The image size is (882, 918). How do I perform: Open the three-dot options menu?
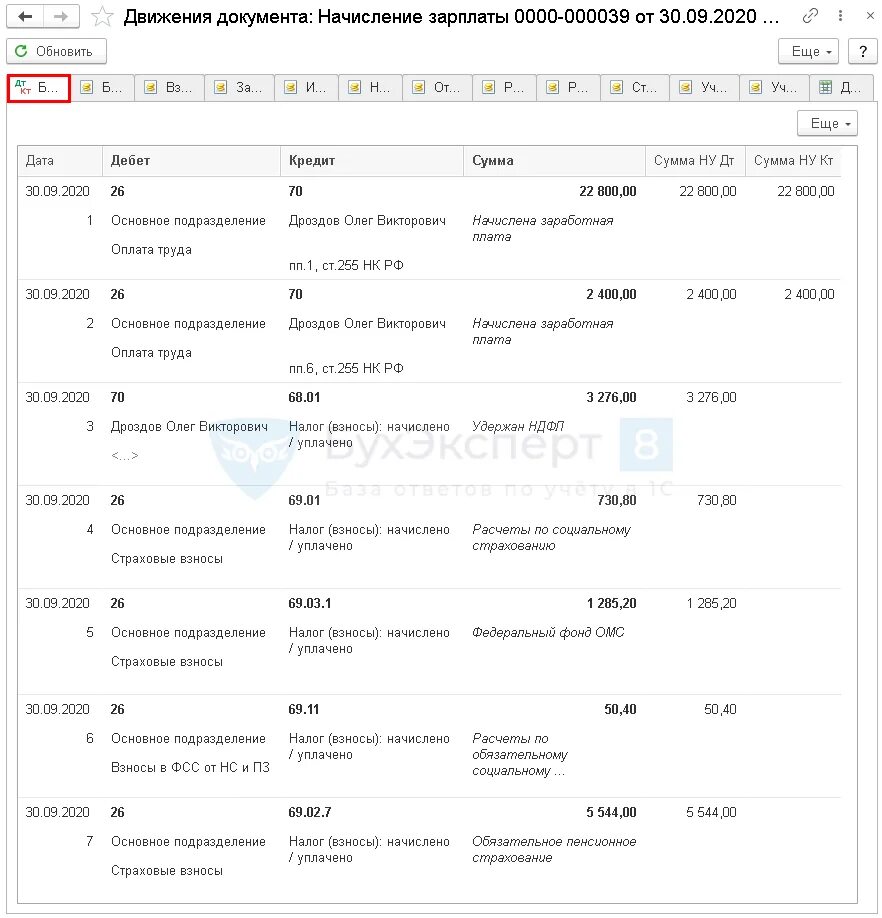point(840,16)
